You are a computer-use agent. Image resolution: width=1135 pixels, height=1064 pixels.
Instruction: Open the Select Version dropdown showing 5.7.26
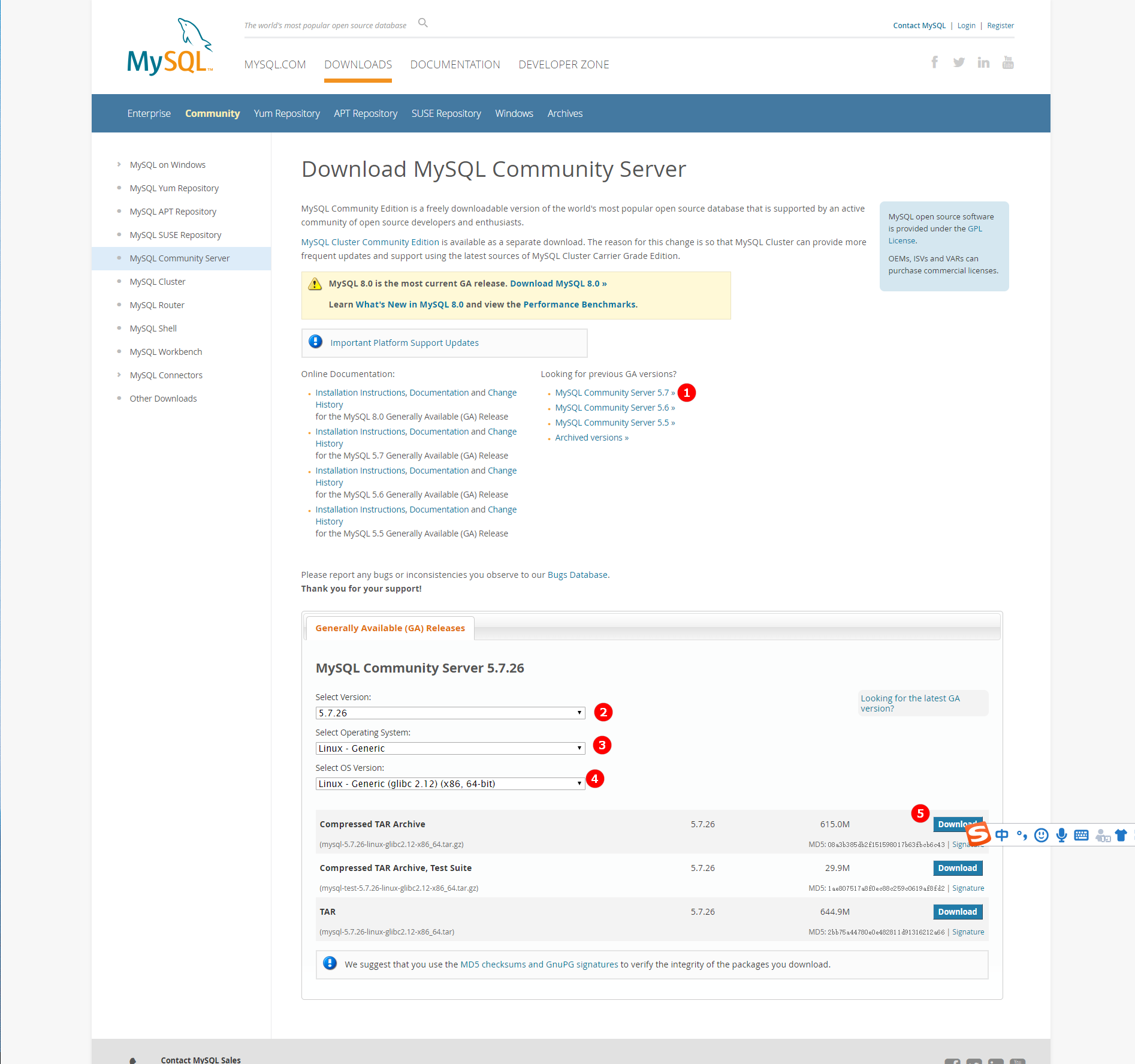click(449, 713)
